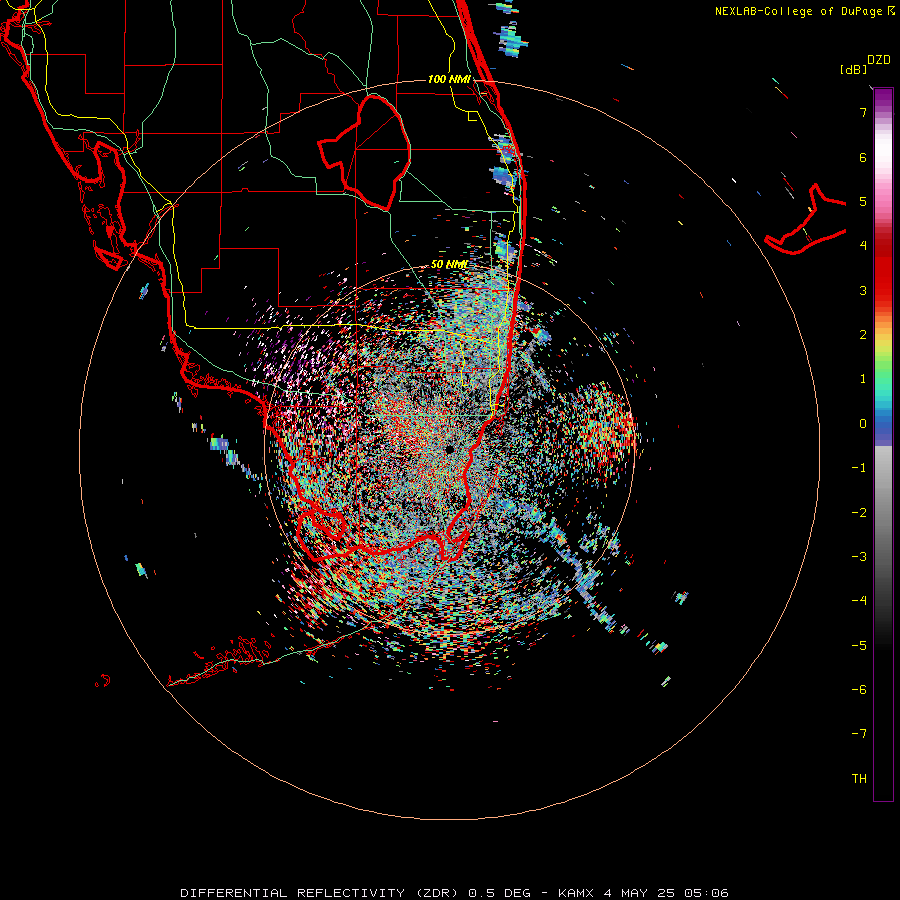Image resolution: width=900 pixels, height=900 pixels.
Task: Click the [dB] unit label
Action: click(x=854, y=69)
